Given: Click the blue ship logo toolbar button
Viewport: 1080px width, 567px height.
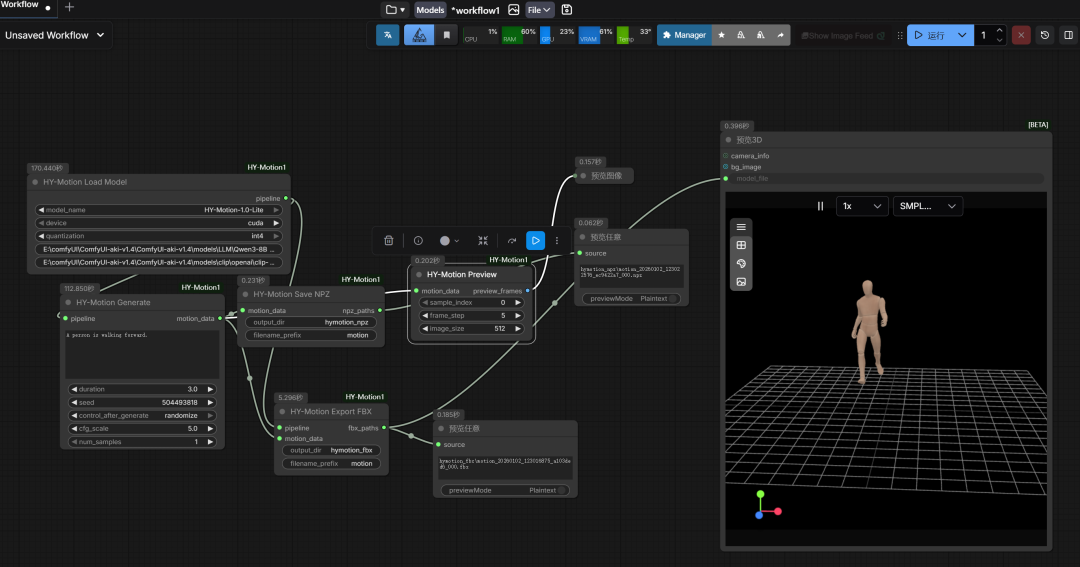Looking at the screenshot, I should (x=419, y=35).
